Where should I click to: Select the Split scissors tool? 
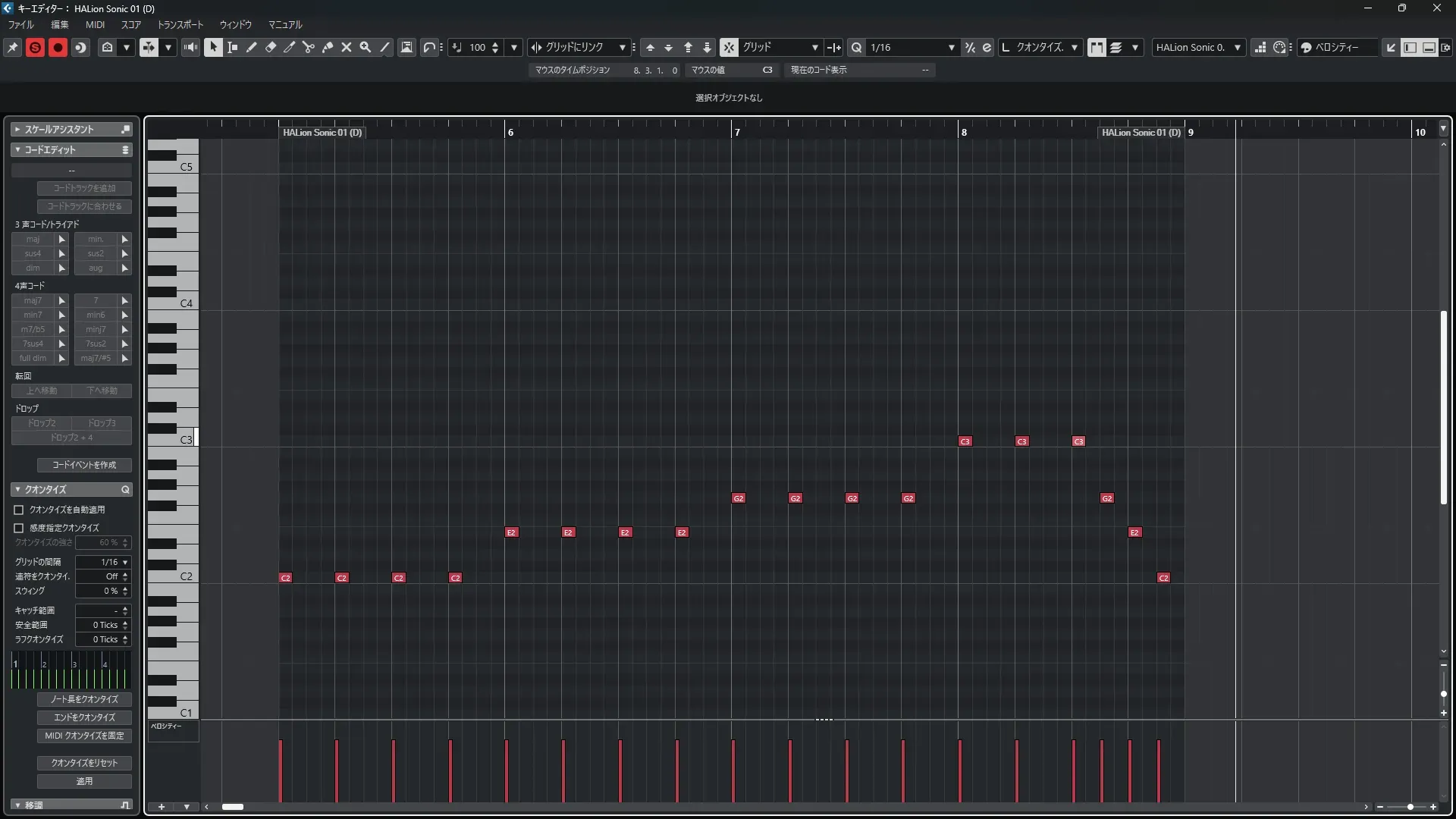[308, 47]
